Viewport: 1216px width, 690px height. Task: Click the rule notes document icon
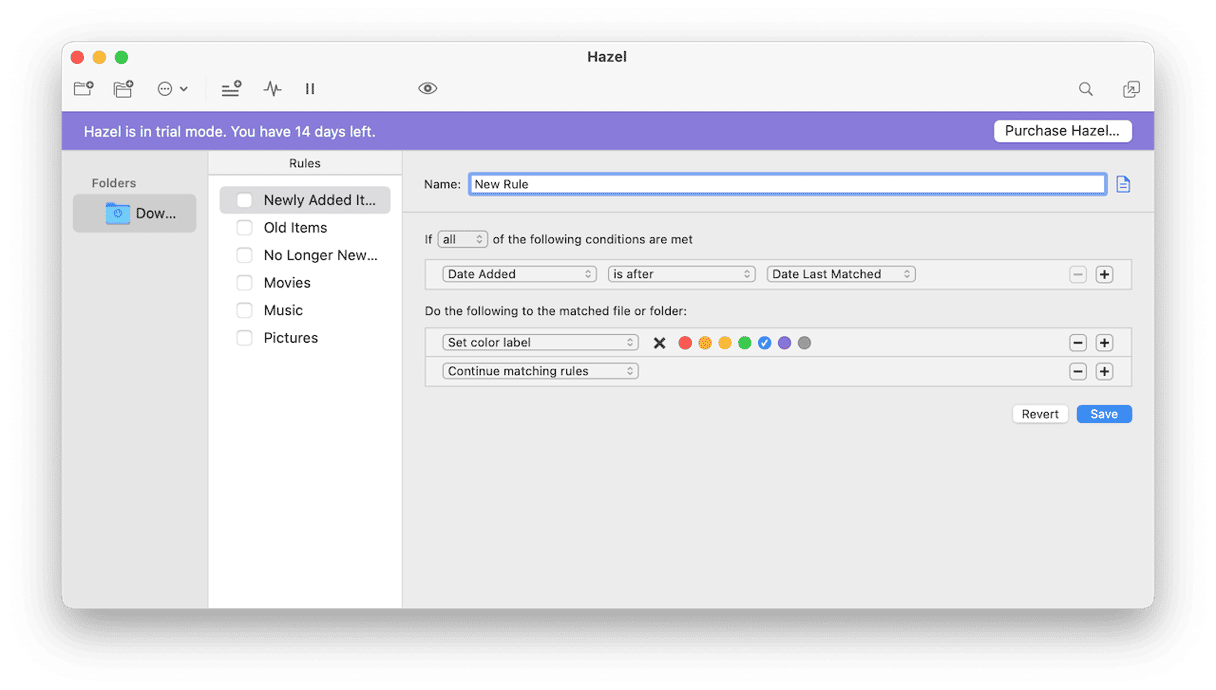(1123, 184)
